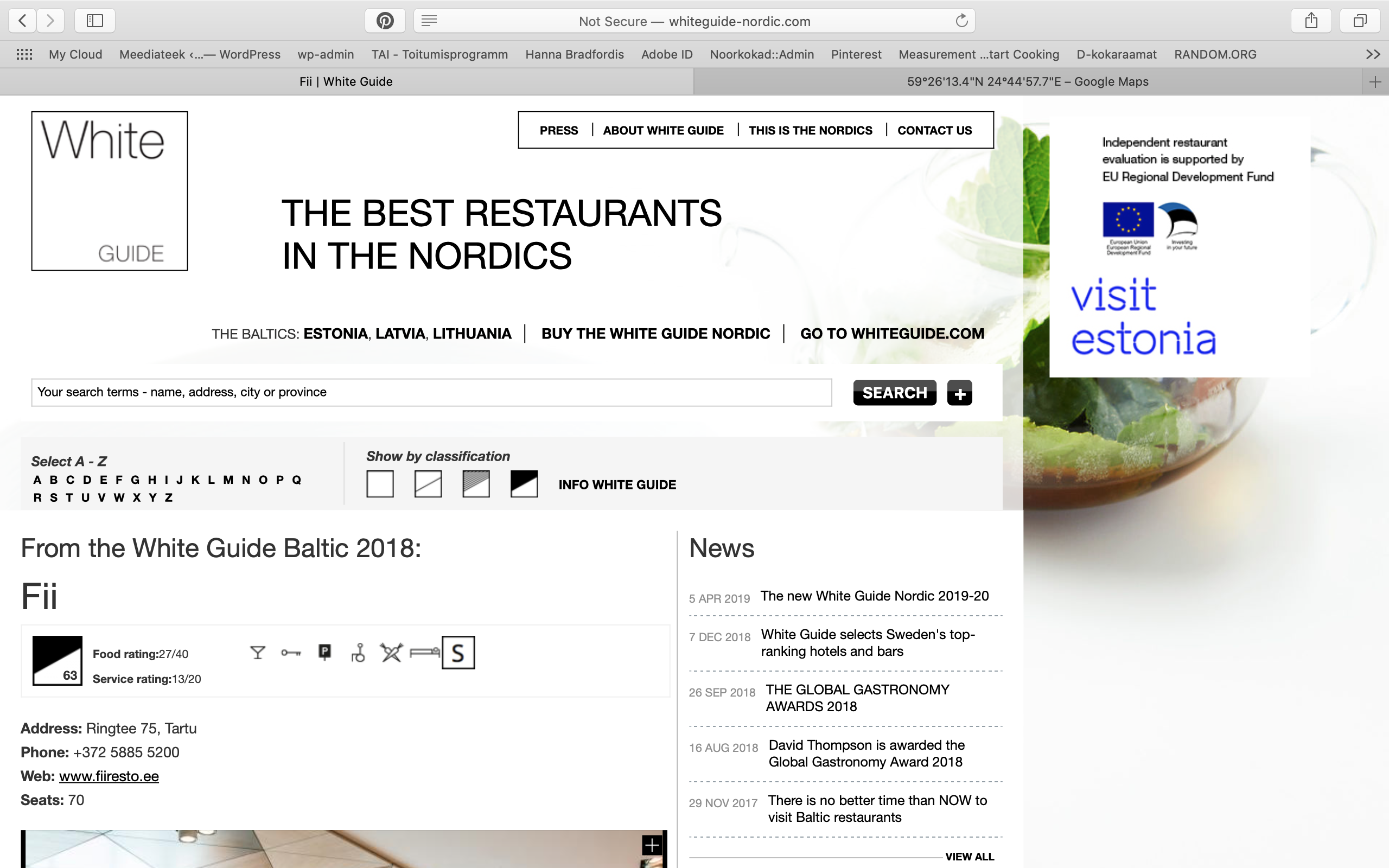This screenshot has height=868, width=1389.
Task: Click the reload page icon
Action: (961, 21)
